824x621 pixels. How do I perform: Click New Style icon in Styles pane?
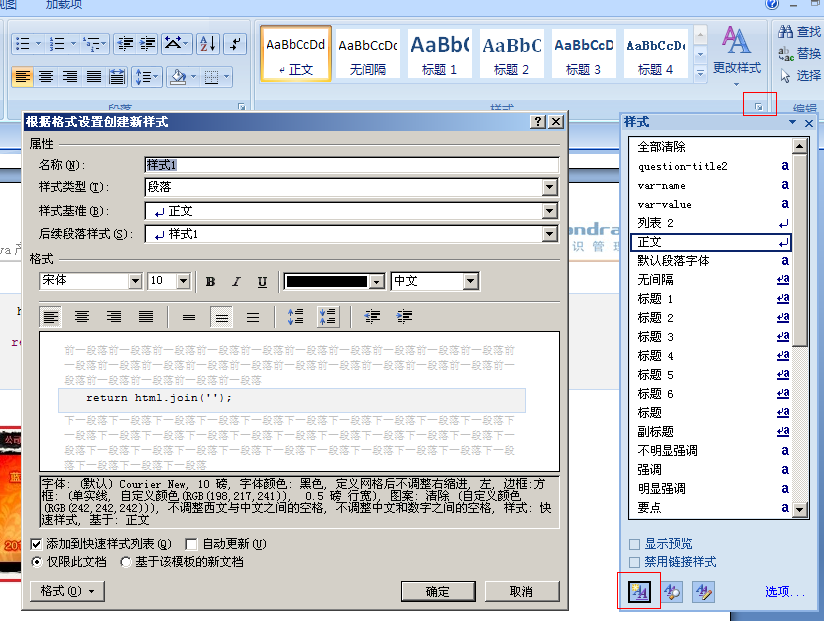[640, 592]
